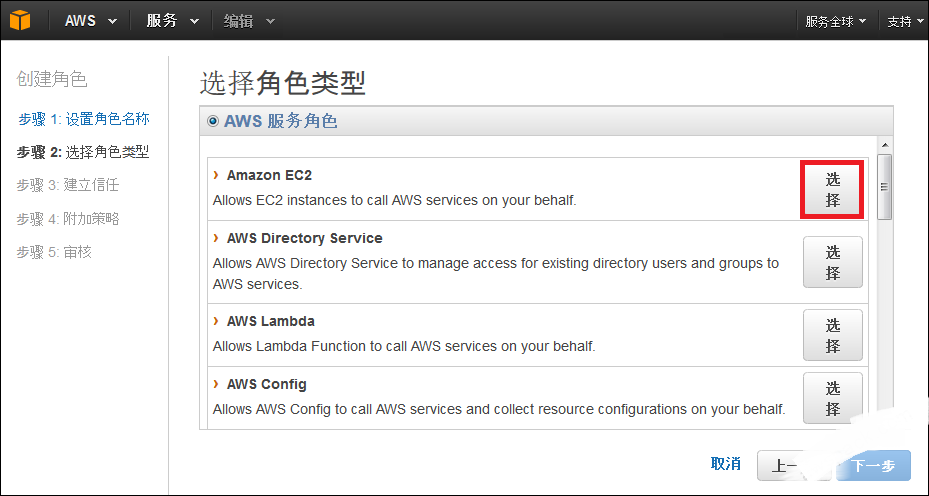Select the AWS 服务角色 radio button
The width and height of the screenshot is (929, 496).
point(213,121)
